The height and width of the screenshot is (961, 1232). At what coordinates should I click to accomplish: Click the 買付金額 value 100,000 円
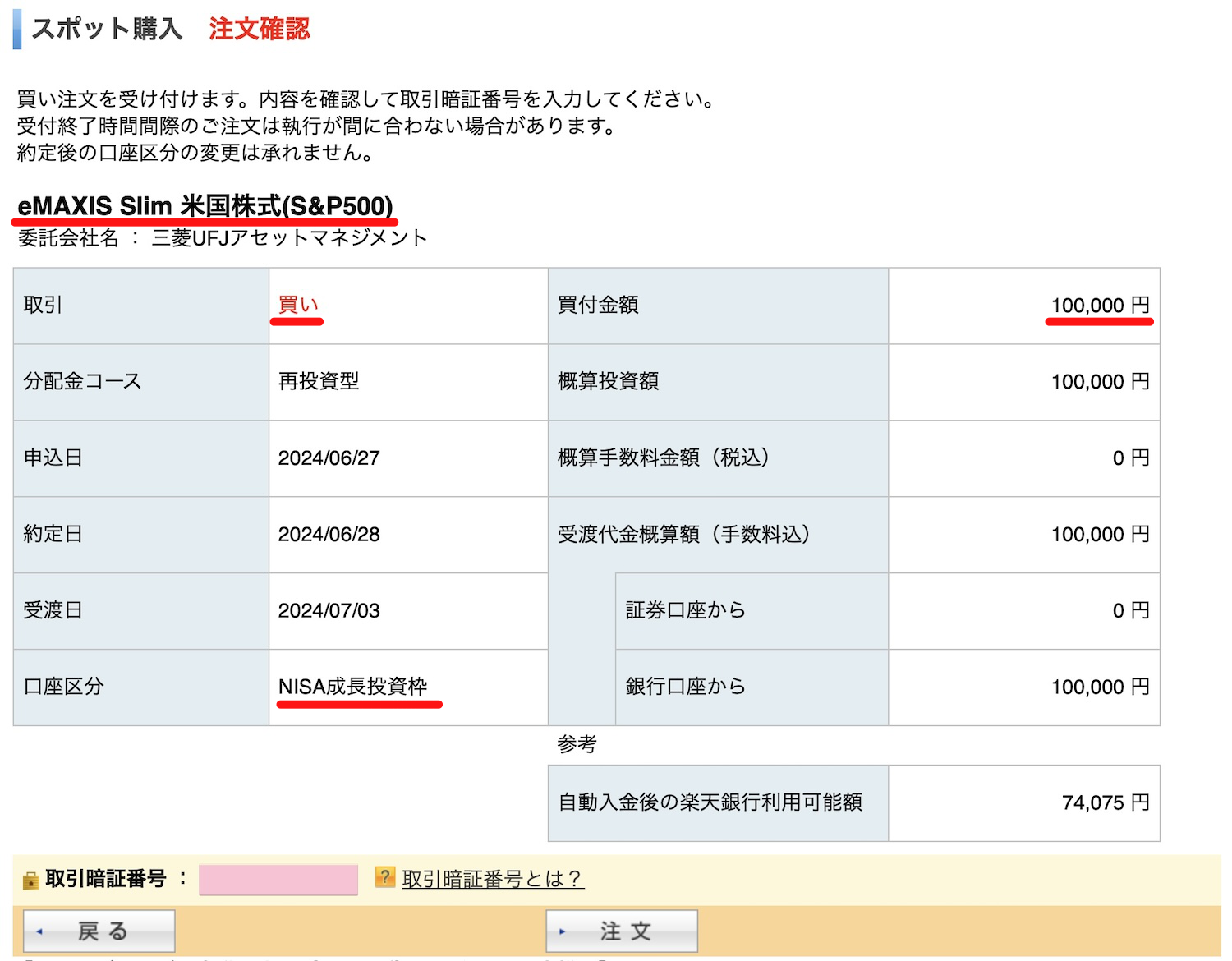pos(1100,305)
